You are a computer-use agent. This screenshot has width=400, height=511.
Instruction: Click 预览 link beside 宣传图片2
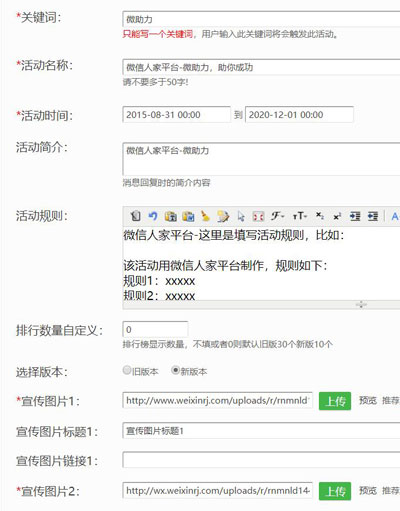(368, 490)
